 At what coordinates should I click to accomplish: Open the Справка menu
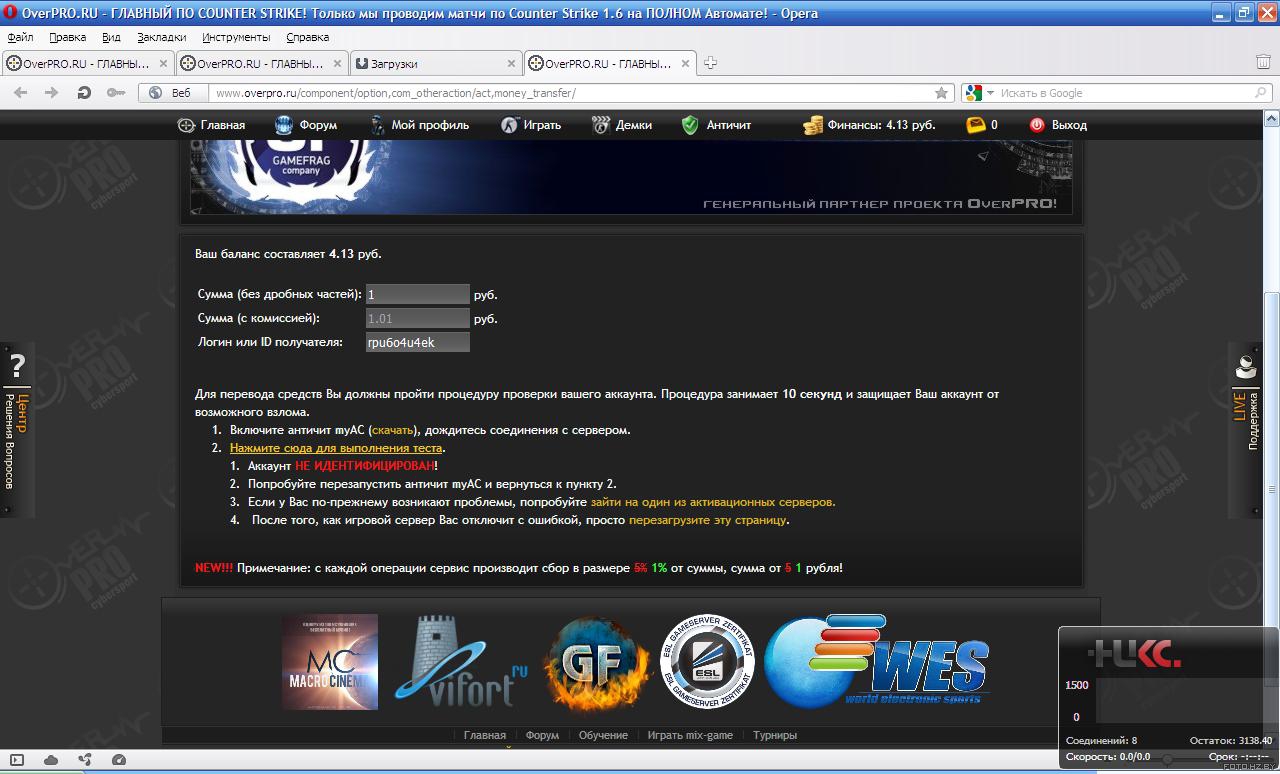[x=307, y=37]
